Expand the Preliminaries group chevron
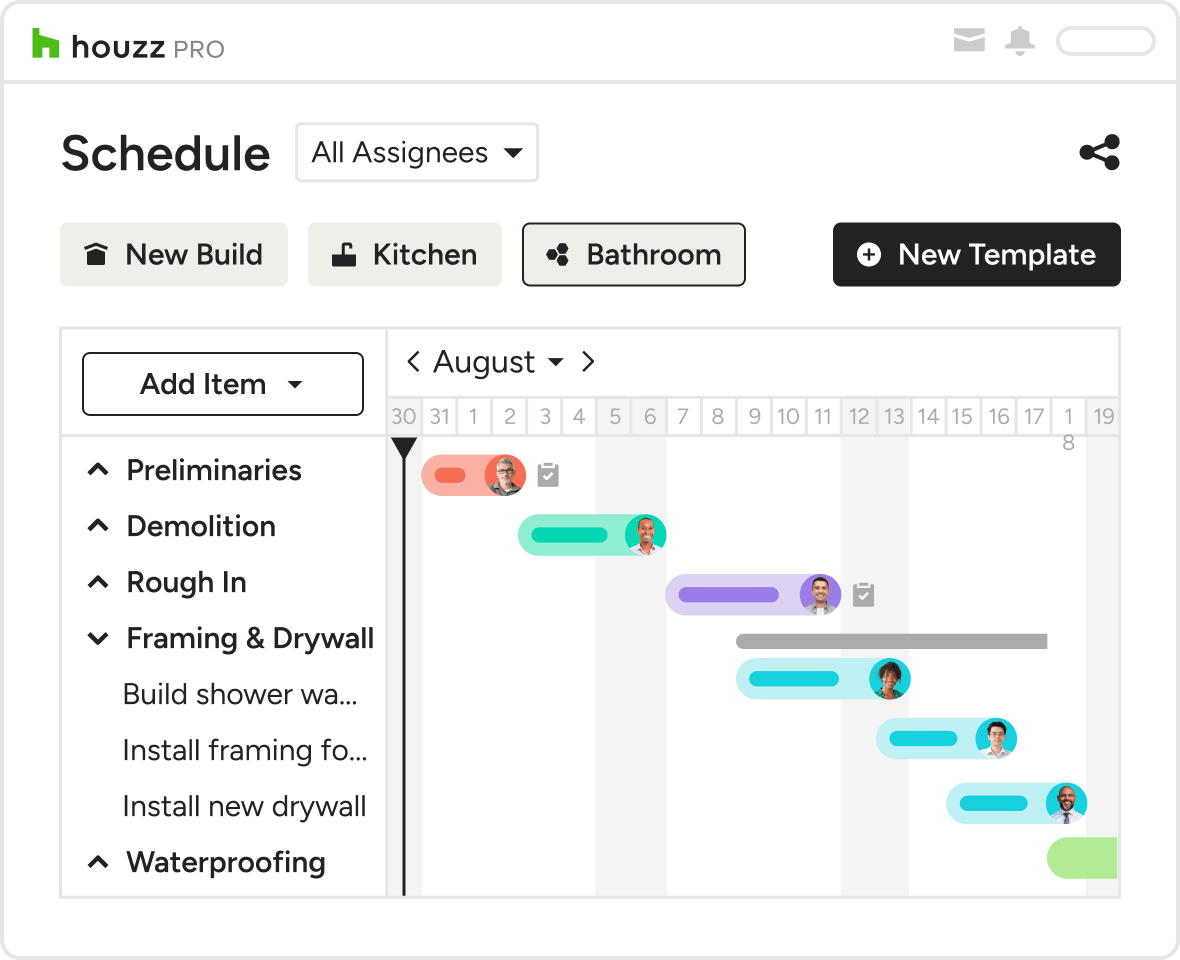Screen dimensions: 1180x960 click(x=98, y=470)
